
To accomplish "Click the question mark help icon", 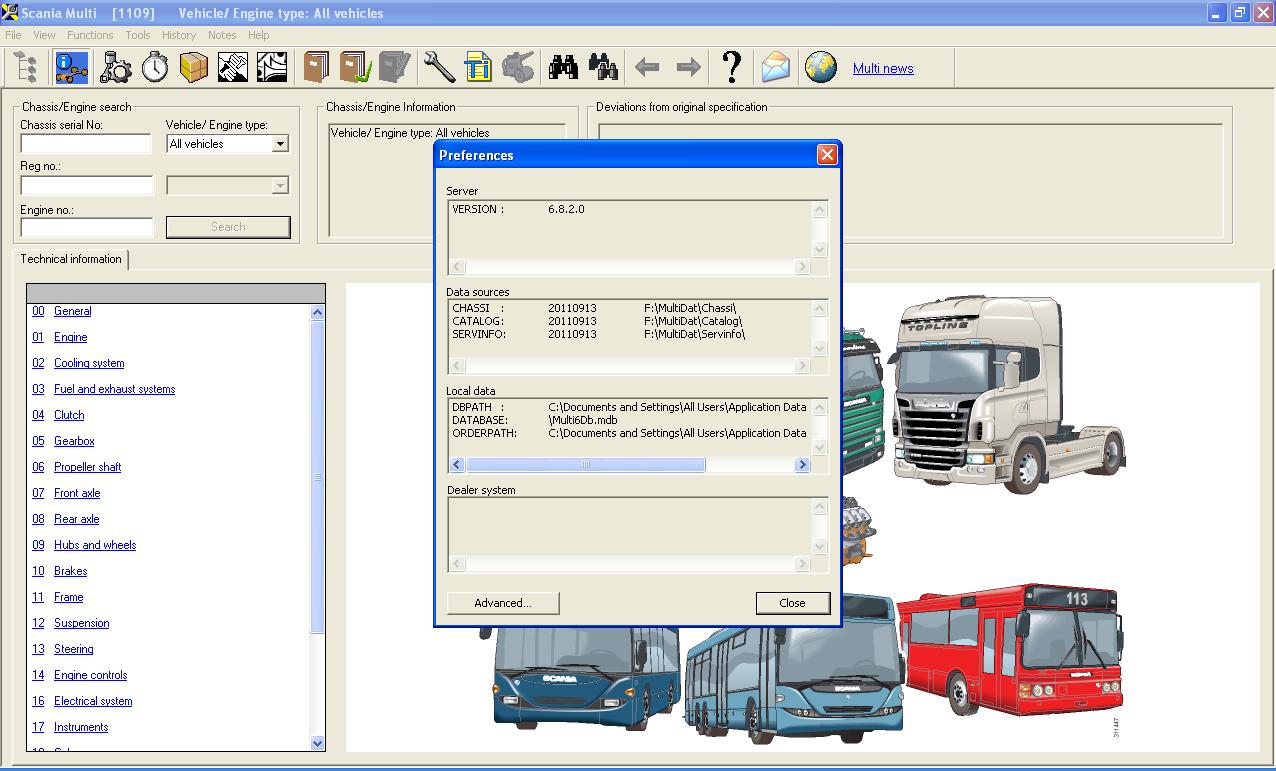I will pos(732,68).
